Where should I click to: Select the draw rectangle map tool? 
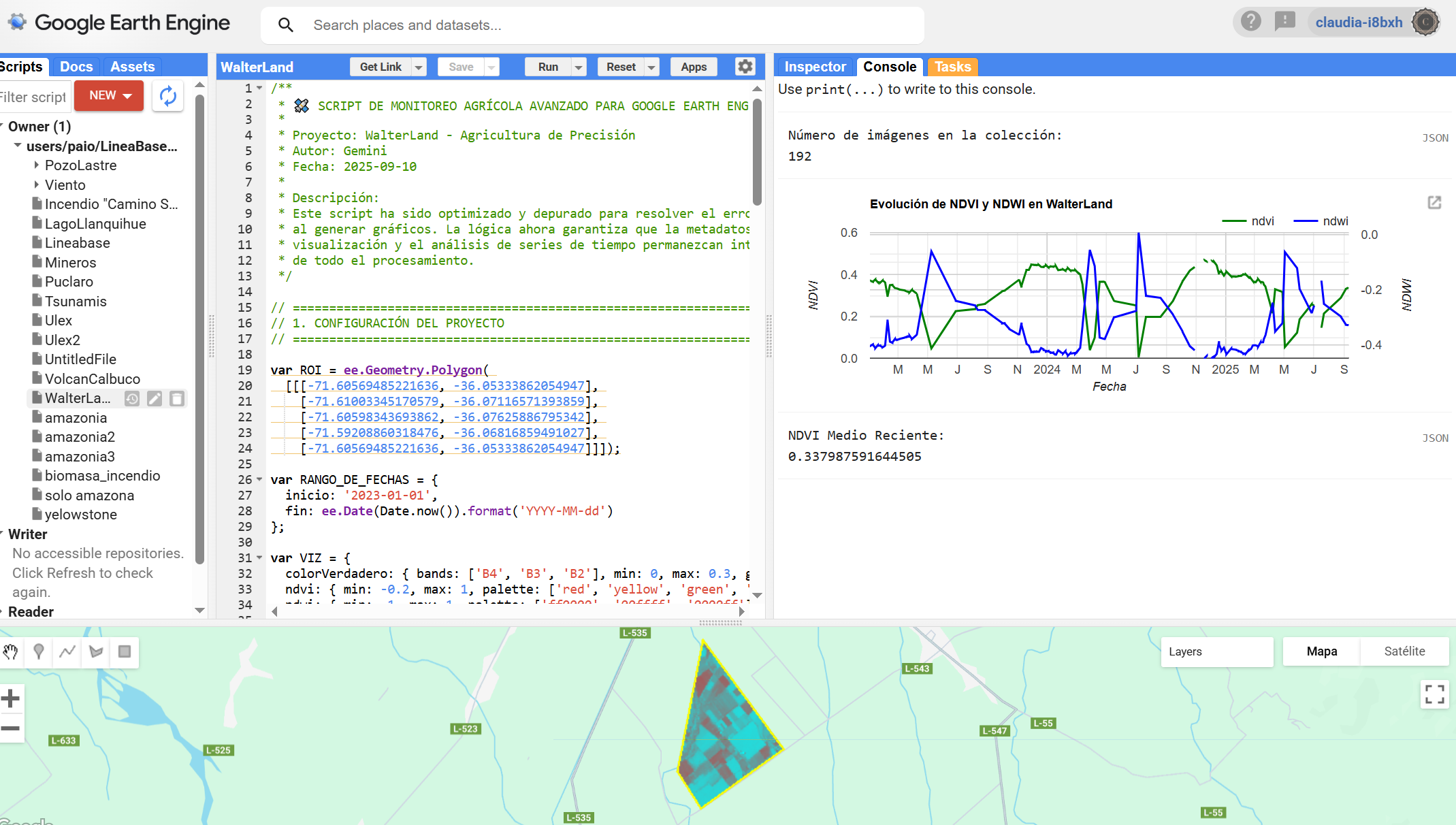(125, 651)
